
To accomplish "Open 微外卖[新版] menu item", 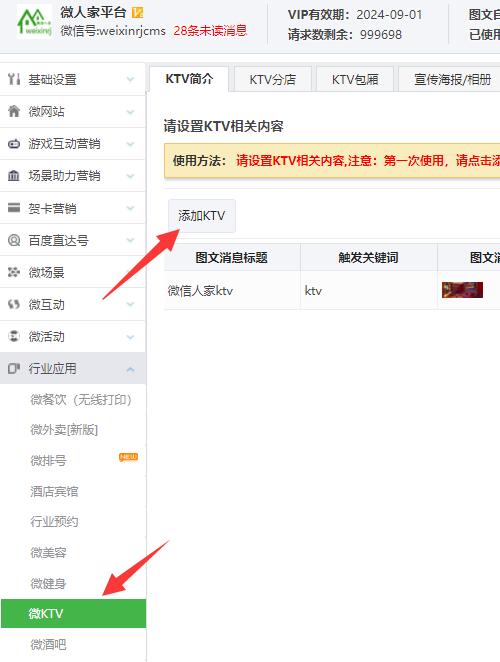I will pos(64,430).
